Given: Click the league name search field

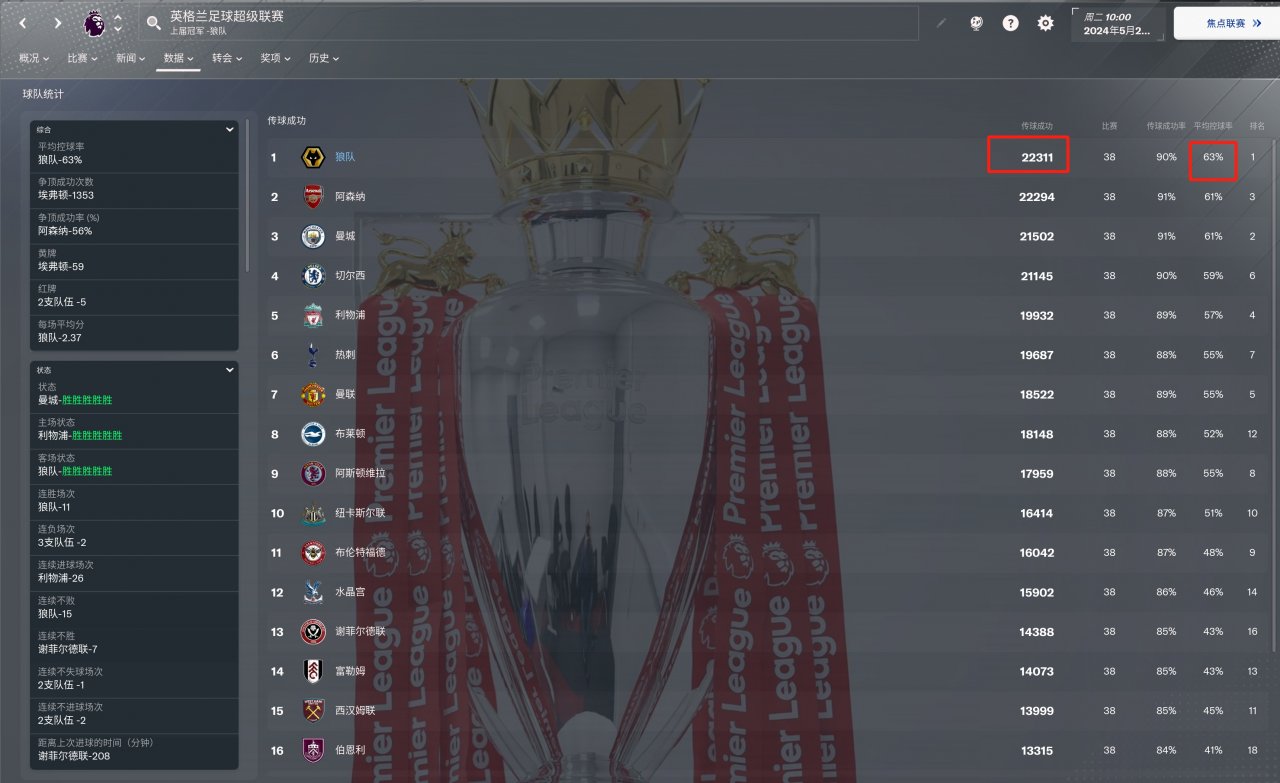Looking at the screenshot, I should [530, 23].
